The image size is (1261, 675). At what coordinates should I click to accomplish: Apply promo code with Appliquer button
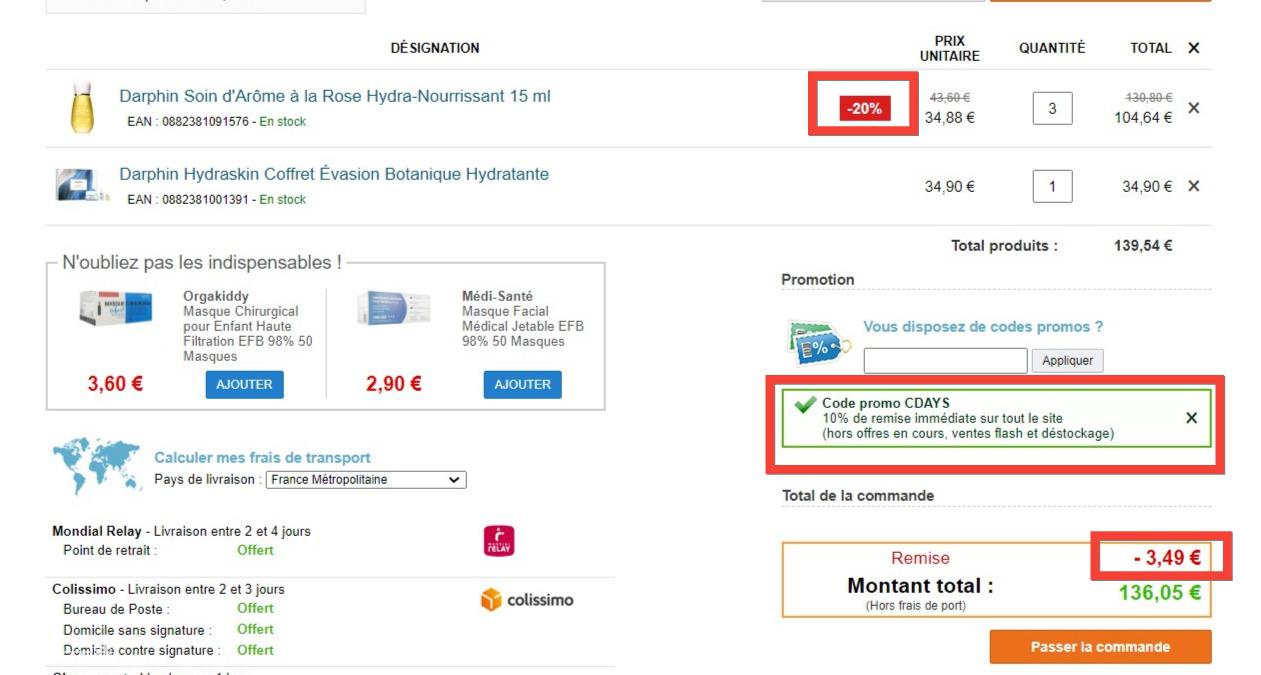tap(1068, 361)
